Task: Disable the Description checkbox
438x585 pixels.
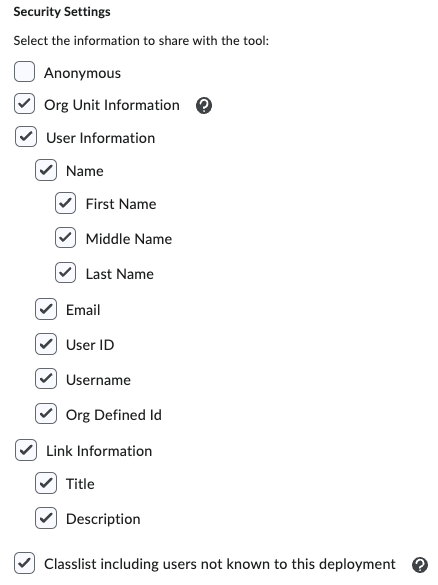Action: 46,518
